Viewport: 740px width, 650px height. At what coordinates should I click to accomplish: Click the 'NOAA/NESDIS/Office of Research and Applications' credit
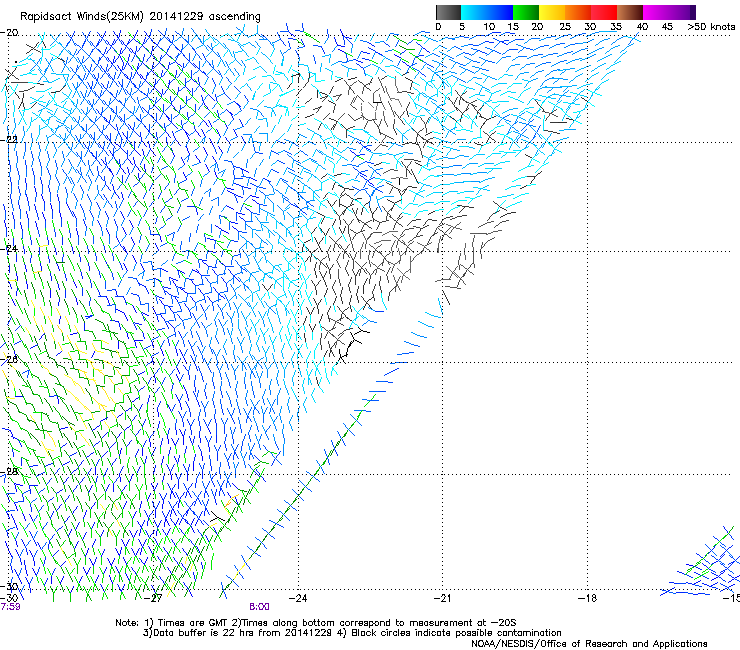point(589,643)
